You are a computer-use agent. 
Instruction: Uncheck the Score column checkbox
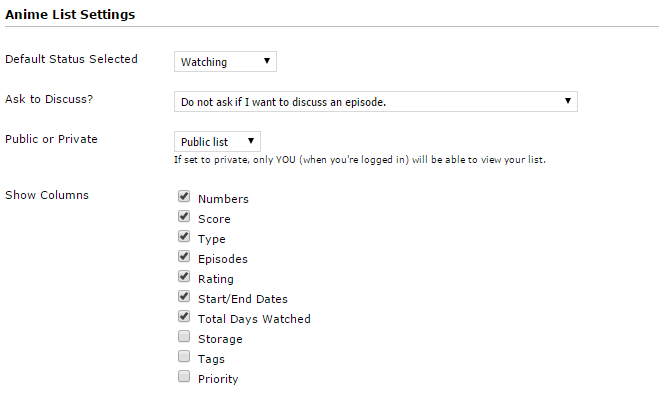(184, 216)
